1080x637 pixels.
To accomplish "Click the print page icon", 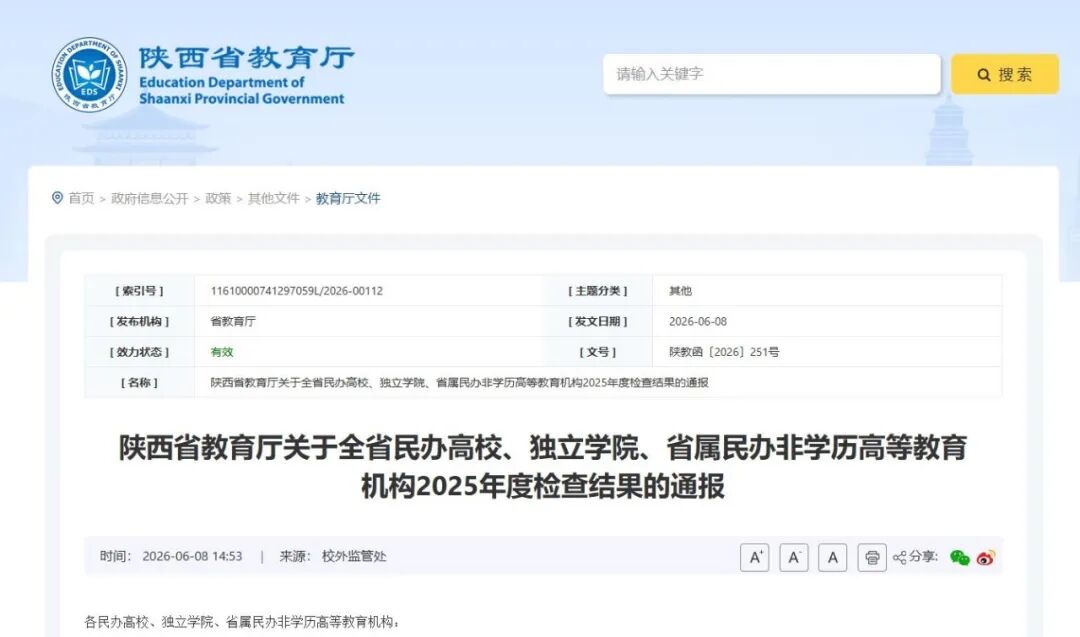I will tap(872, 557).
